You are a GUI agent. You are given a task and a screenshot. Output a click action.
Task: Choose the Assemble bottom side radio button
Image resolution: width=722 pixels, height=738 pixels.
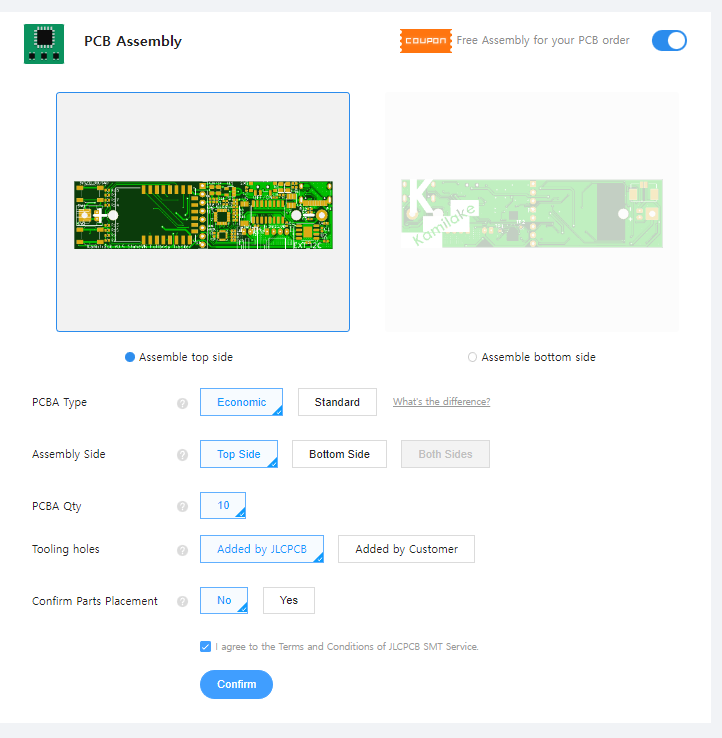tap(472, 357)
